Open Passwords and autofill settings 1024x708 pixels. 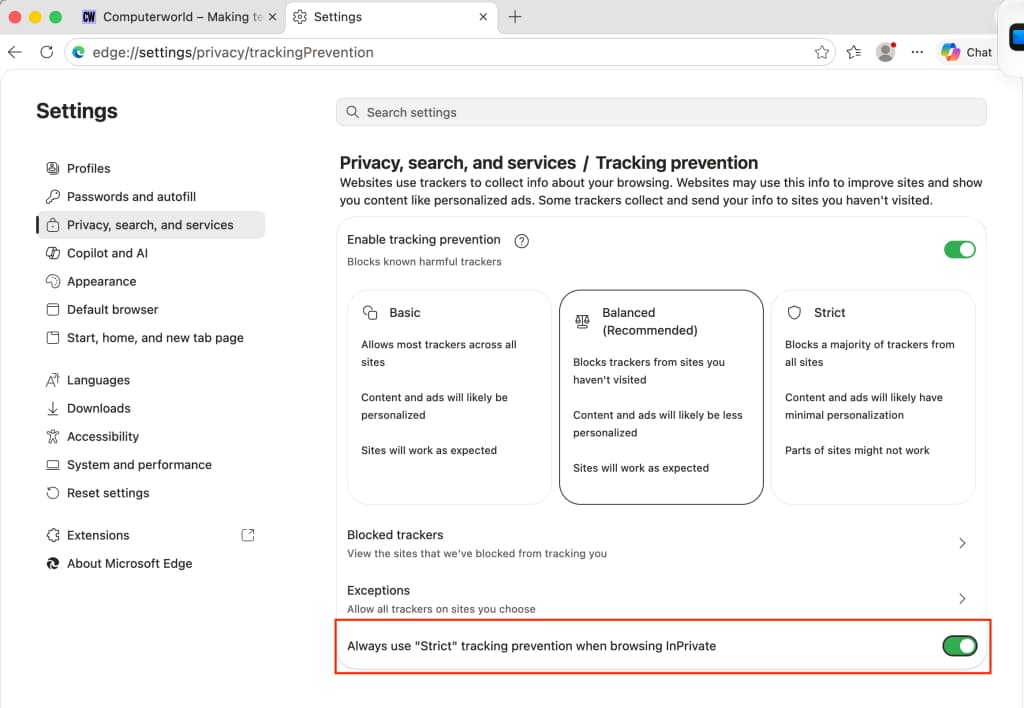(x=150, y=197)
